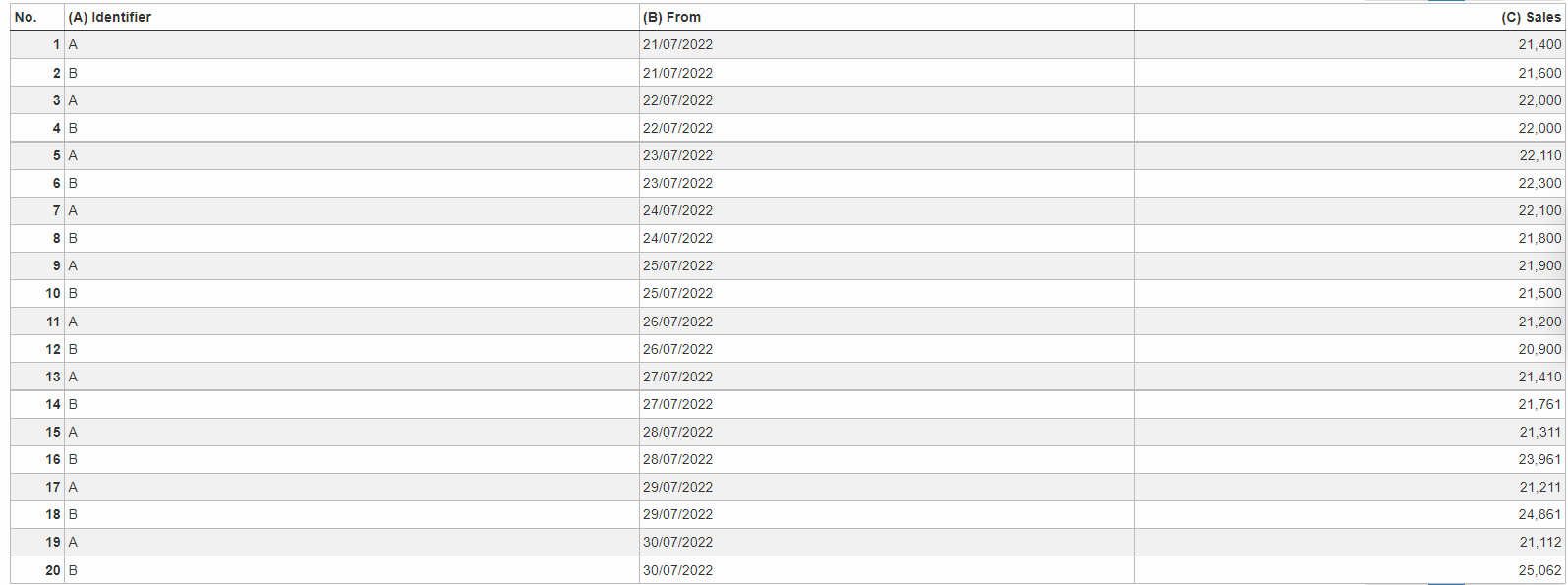1568x585 pixels.
Task: Click the No. column header
Action: click(27, 17)
